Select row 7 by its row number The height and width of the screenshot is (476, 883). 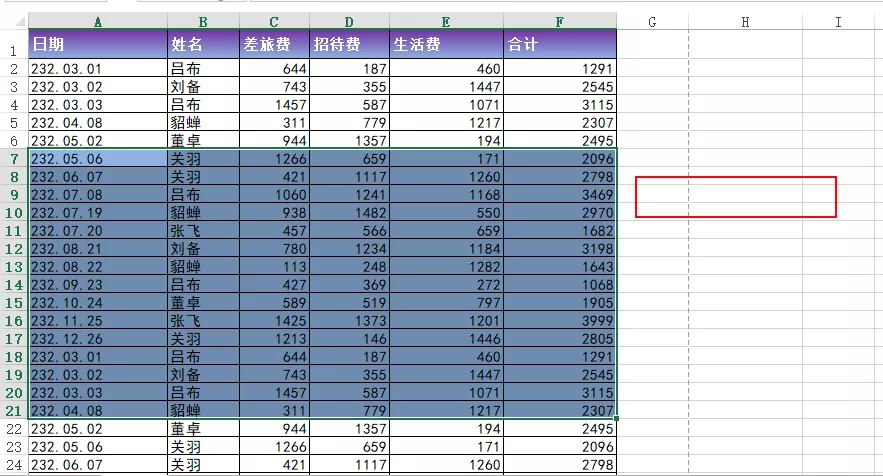14,159
